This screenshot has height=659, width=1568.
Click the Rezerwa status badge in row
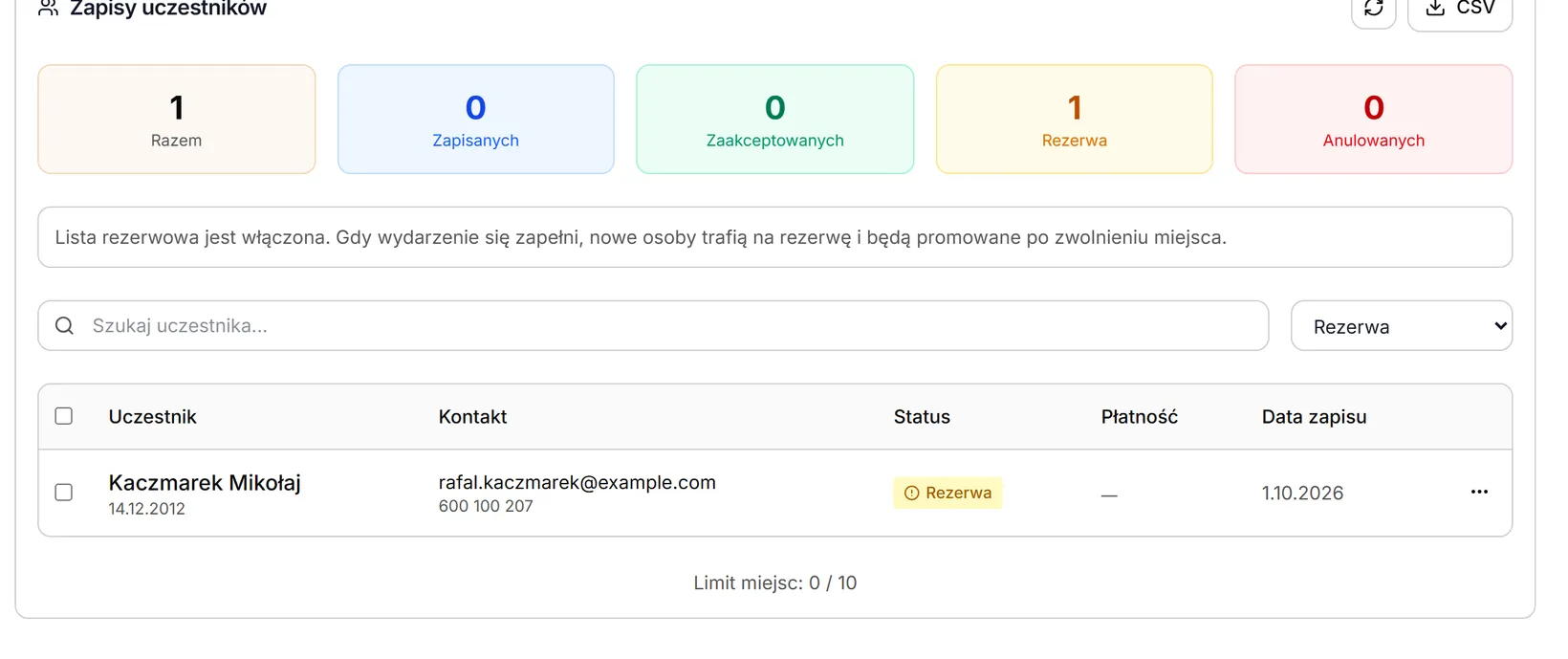point(947,494)
